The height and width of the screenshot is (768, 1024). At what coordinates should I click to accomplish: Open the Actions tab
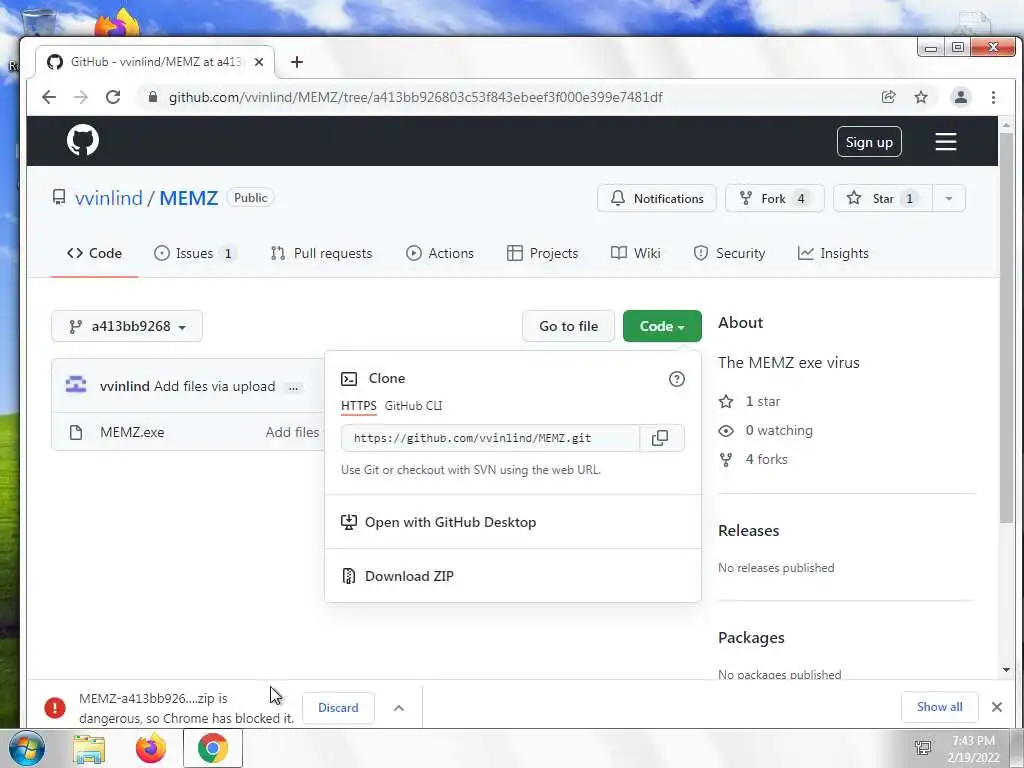pos(440,253)
